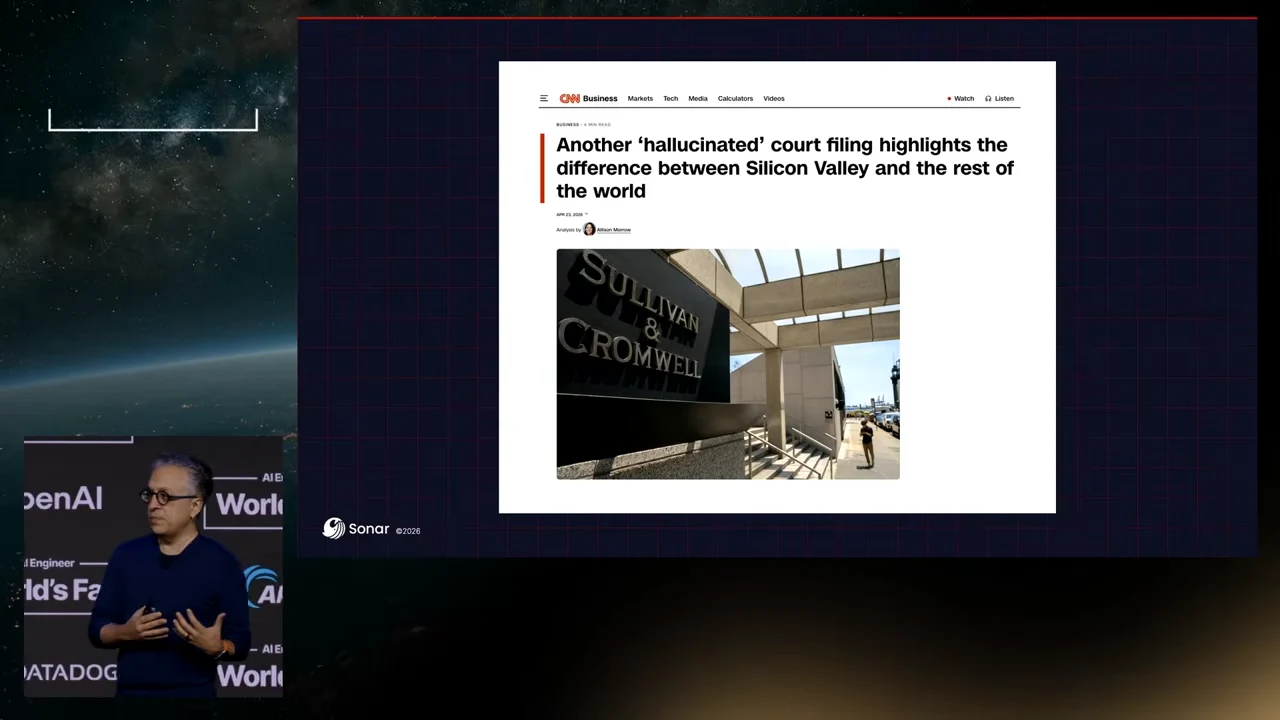1280x720 pixels.
Task: Open the Calculators section
Action: click(735, 98)
